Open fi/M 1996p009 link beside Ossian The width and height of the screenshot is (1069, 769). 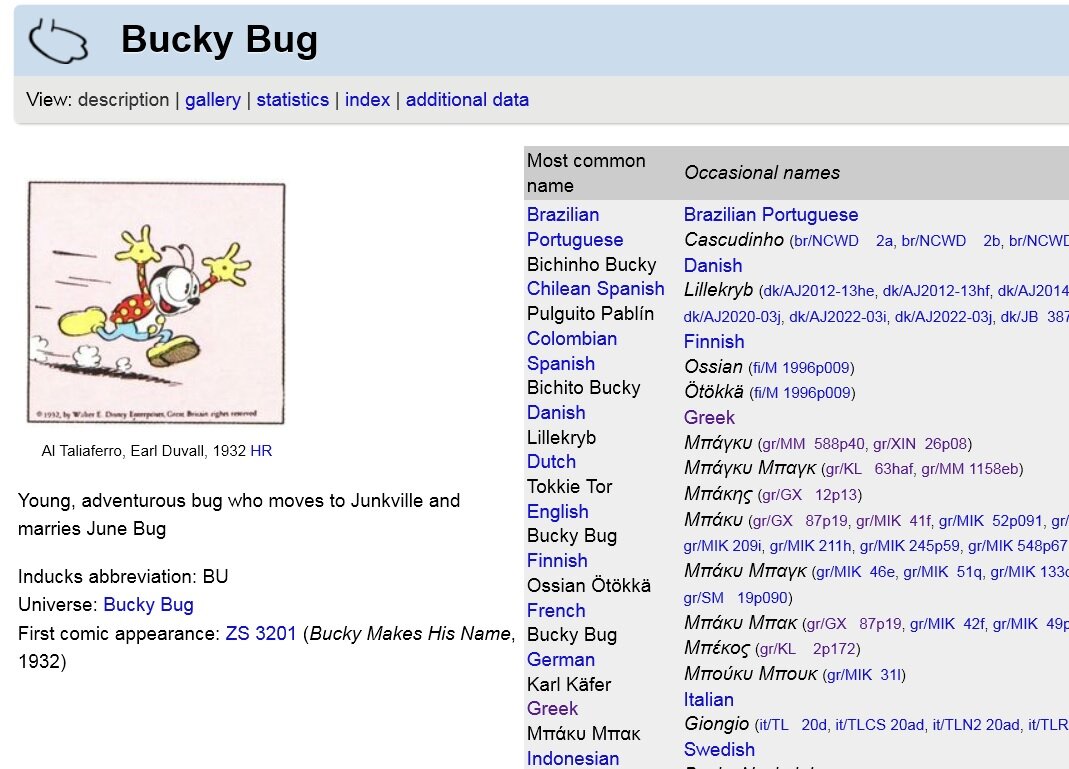(801, 368)
